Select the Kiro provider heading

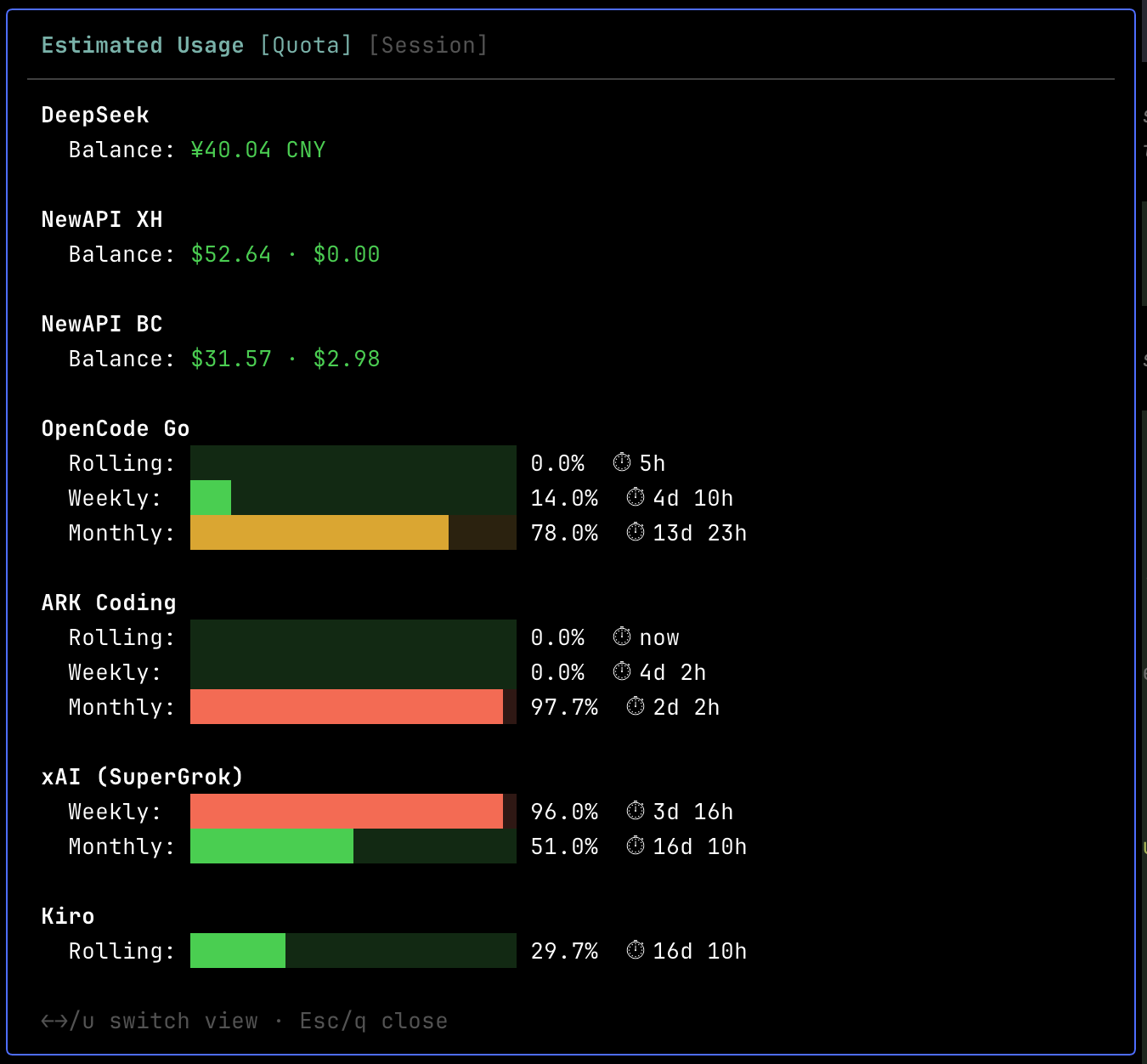[68, 916]
